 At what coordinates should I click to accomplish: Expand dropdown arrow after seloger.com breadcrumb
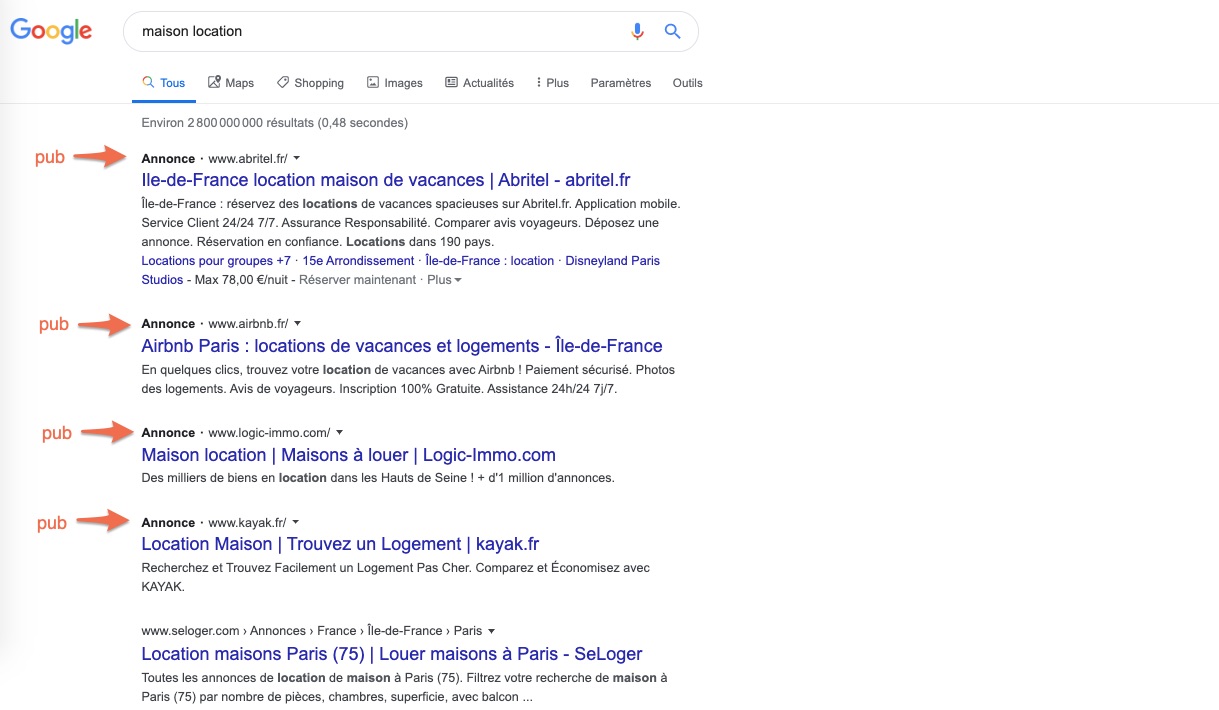[492, 631]
